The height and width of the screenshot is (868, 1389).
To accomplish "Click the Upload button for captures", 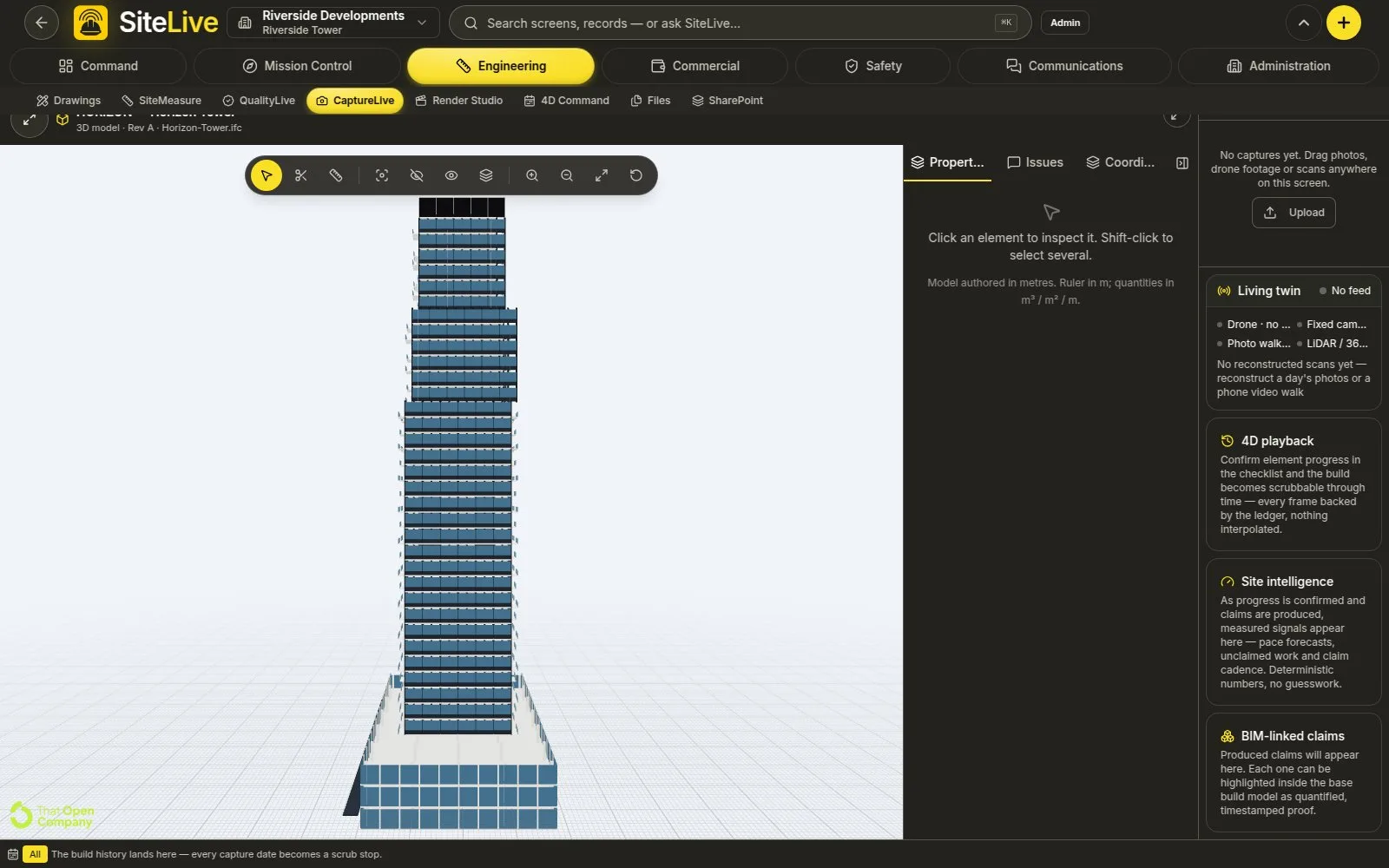I will click(1294, 213).
